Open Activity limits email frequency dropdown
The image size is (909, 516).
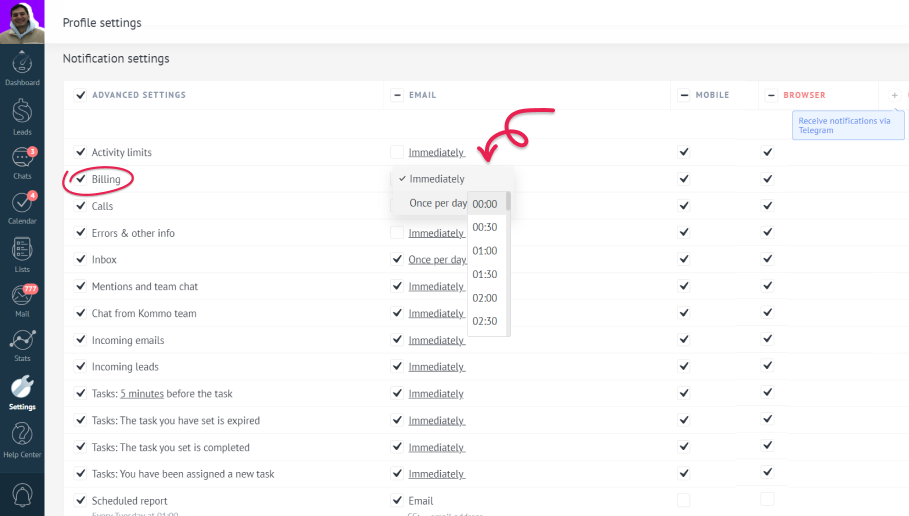(x=437, y=152)
